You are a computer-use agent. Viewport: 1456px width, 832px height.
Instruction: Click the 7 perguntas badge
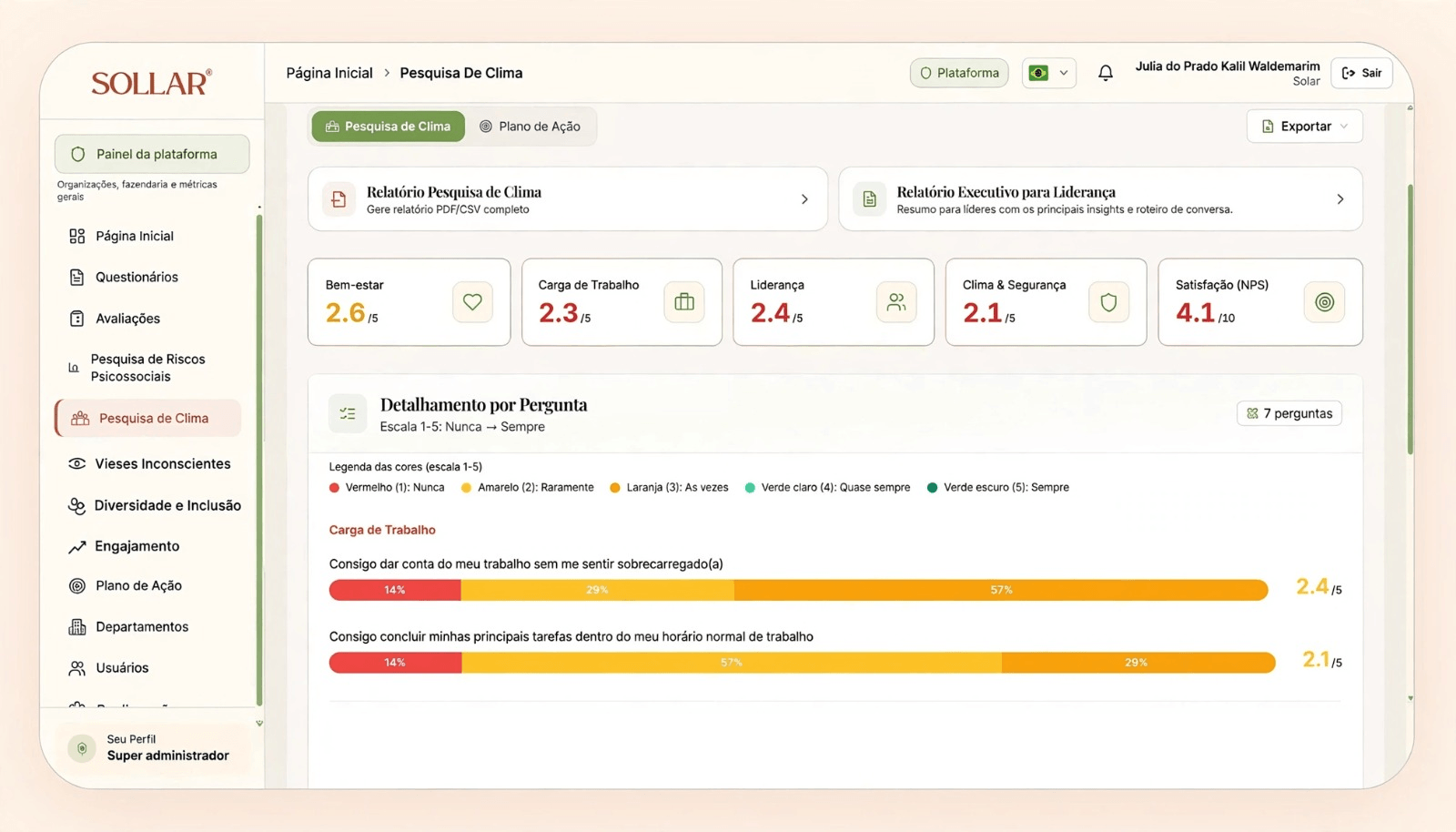click(1289, 413)
